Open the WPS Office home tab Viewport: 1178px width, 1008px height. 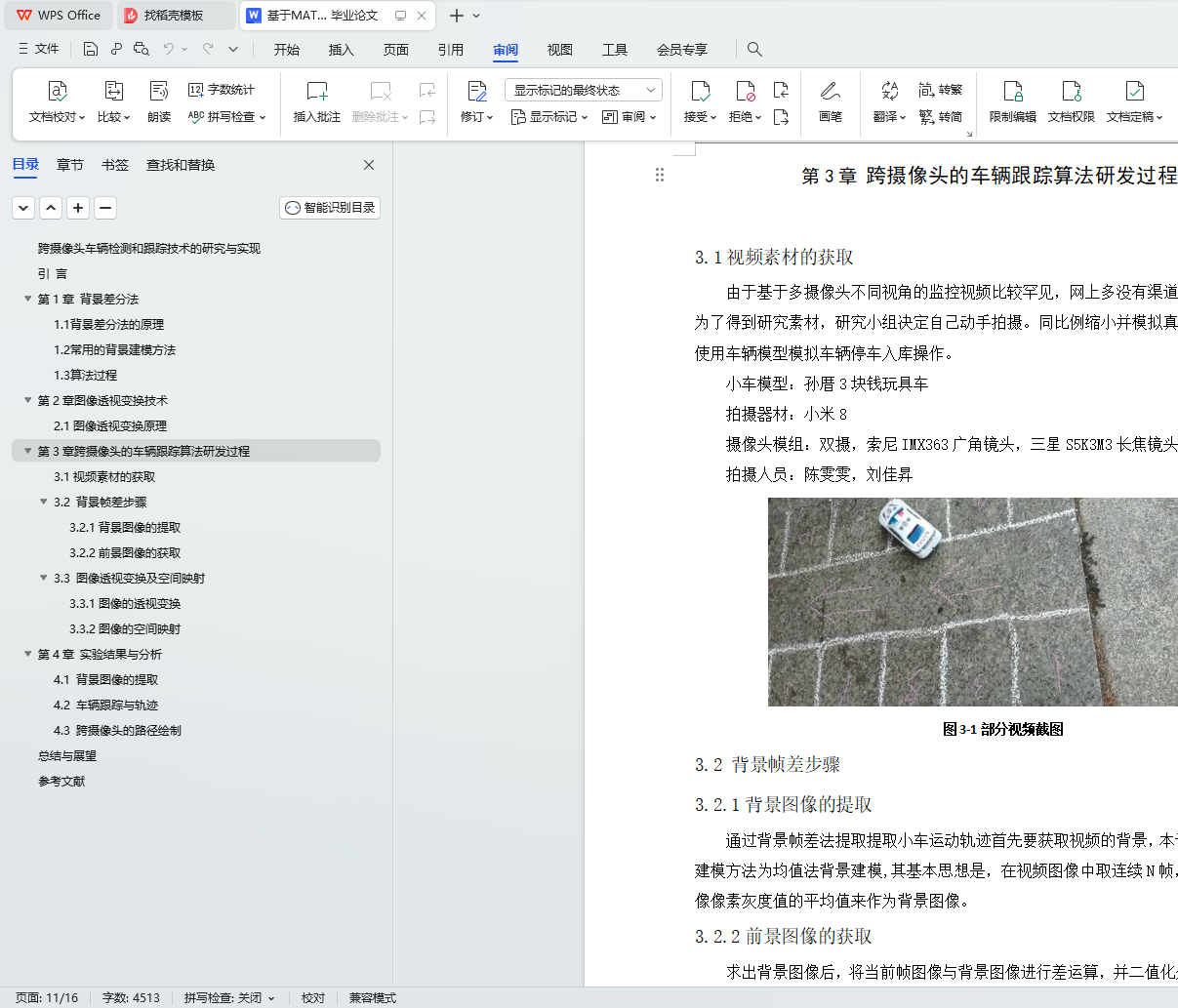tap(59, 15)
